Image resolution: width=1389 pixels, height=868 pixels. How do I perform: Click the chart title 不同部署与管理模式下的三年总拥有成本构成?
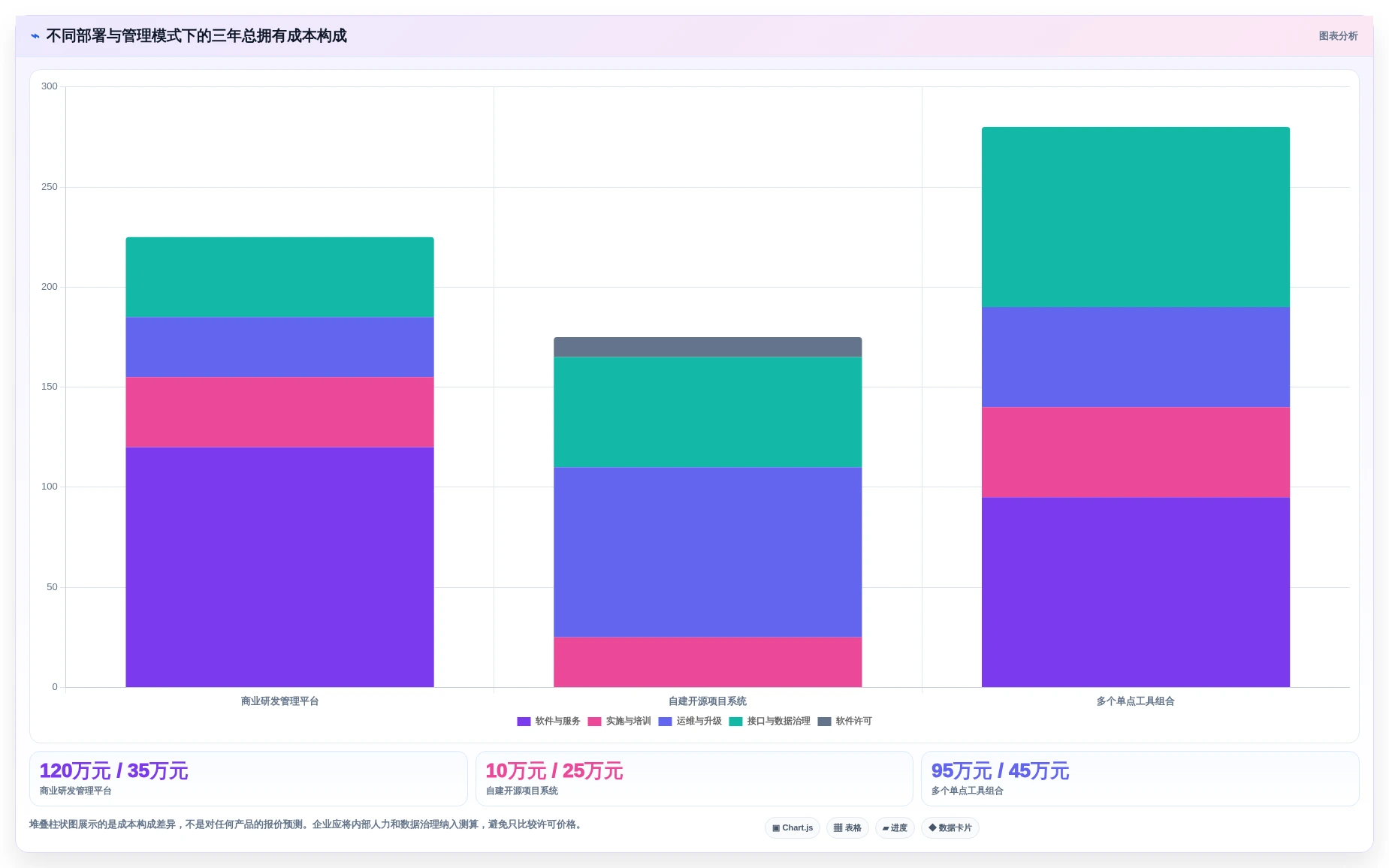tap(196, 36)
